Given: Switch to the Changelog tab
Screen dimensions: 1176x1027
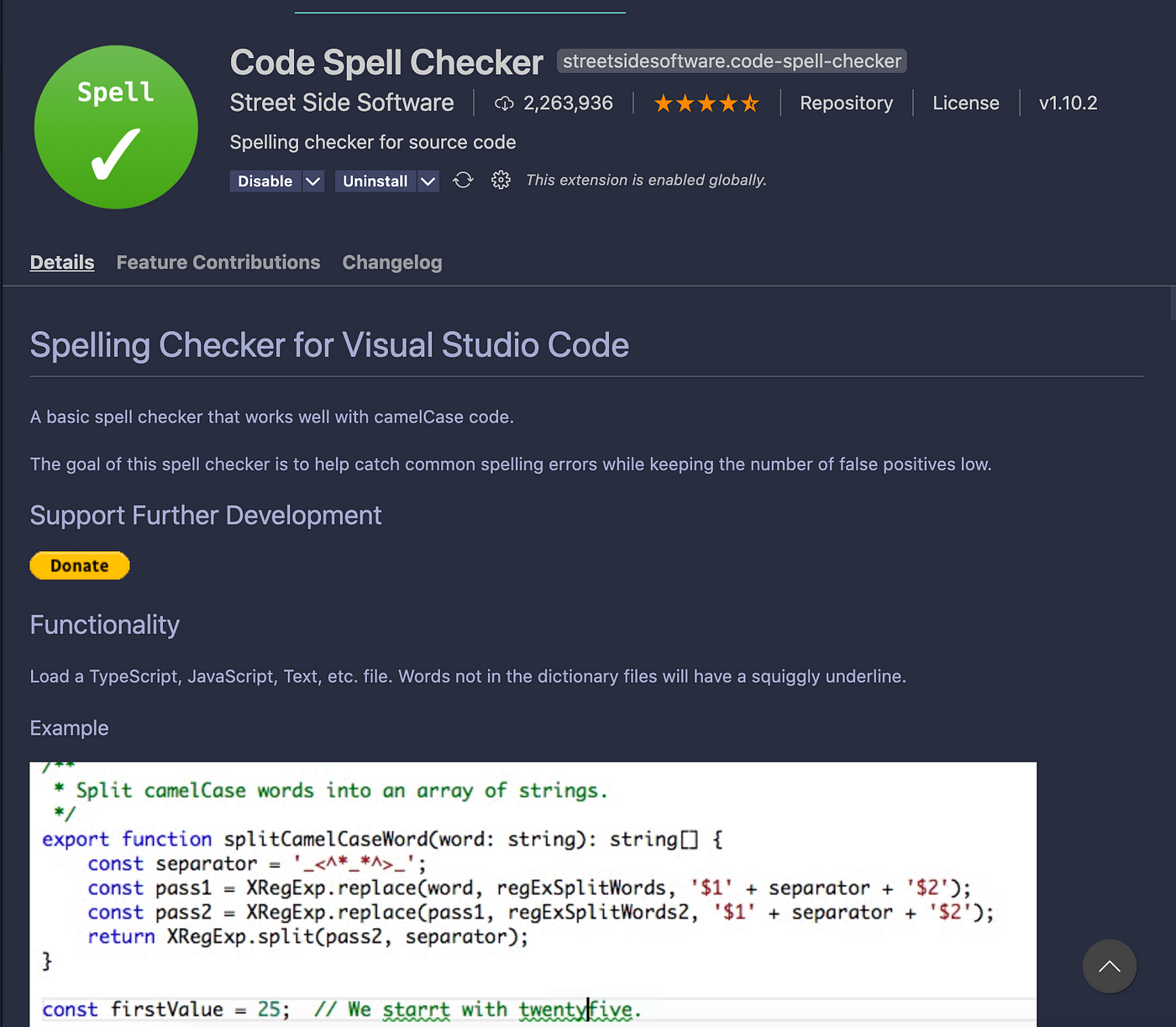Looking at the screenshot, I should [x=392, y=262].
